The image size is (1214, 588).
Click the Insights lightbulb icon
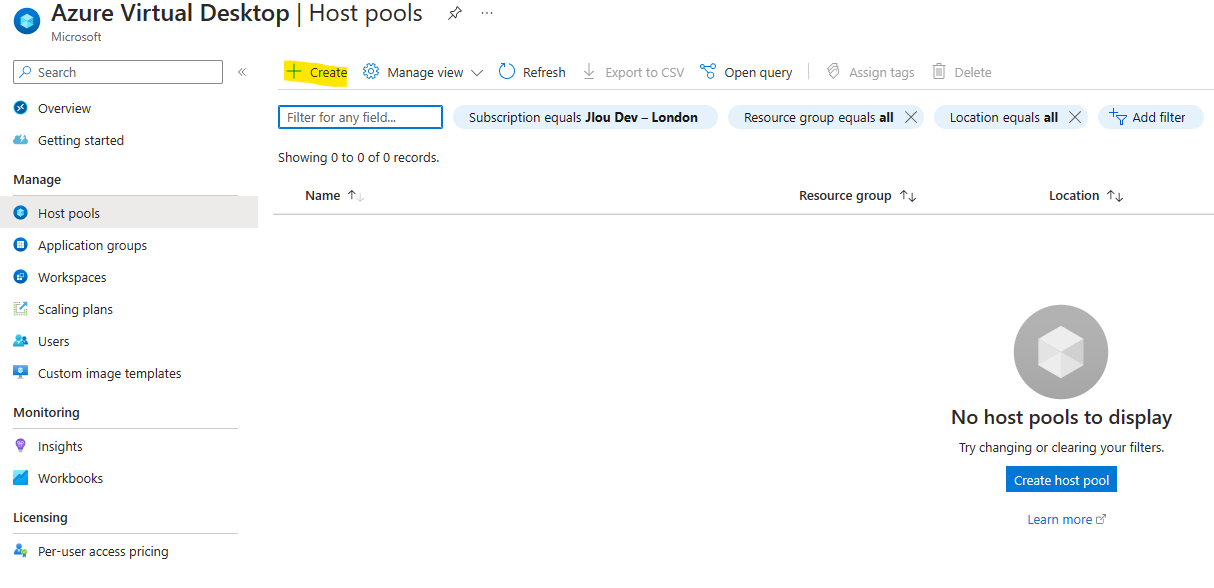point(21,446)
